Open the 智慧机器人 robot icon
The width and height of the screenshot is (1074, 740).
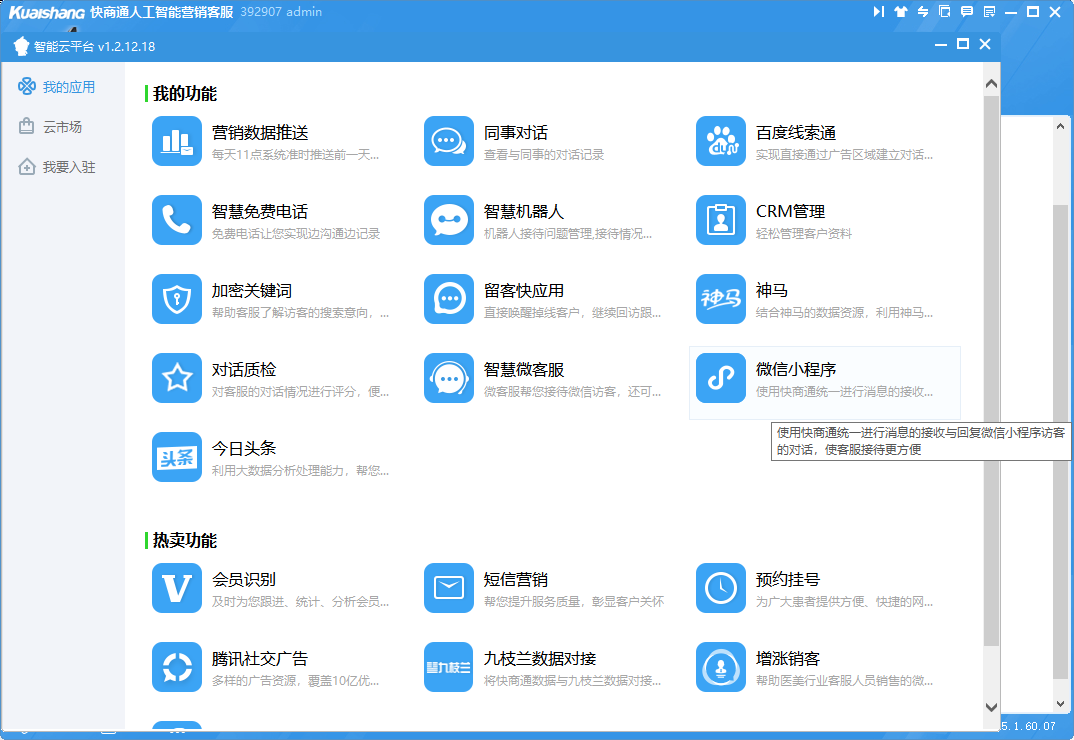click(448, 220)
